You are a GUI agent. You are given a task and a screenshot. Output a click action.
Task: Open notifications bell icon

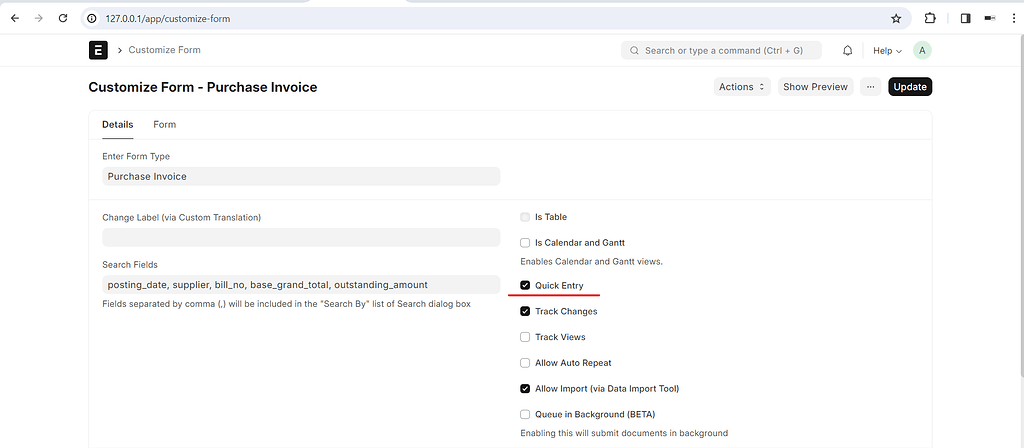pos(848,50)
